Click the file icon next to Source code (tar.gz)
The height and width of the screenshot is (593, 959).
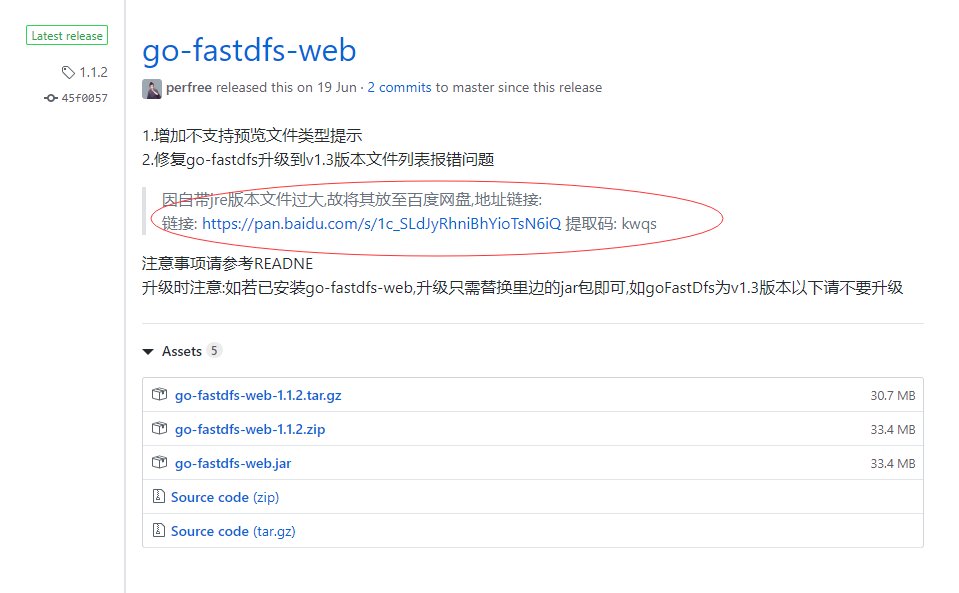point(159,530)
